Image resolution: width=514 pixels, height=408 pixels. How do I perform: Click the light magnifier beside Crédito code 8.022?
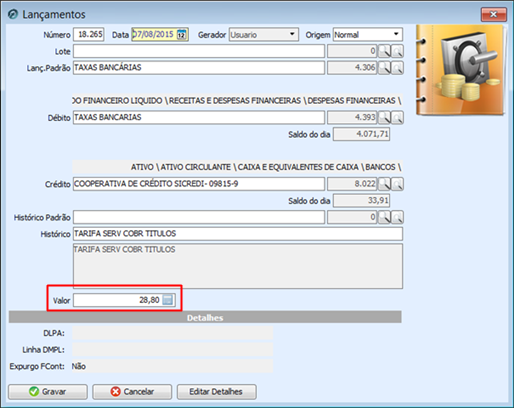397,184
